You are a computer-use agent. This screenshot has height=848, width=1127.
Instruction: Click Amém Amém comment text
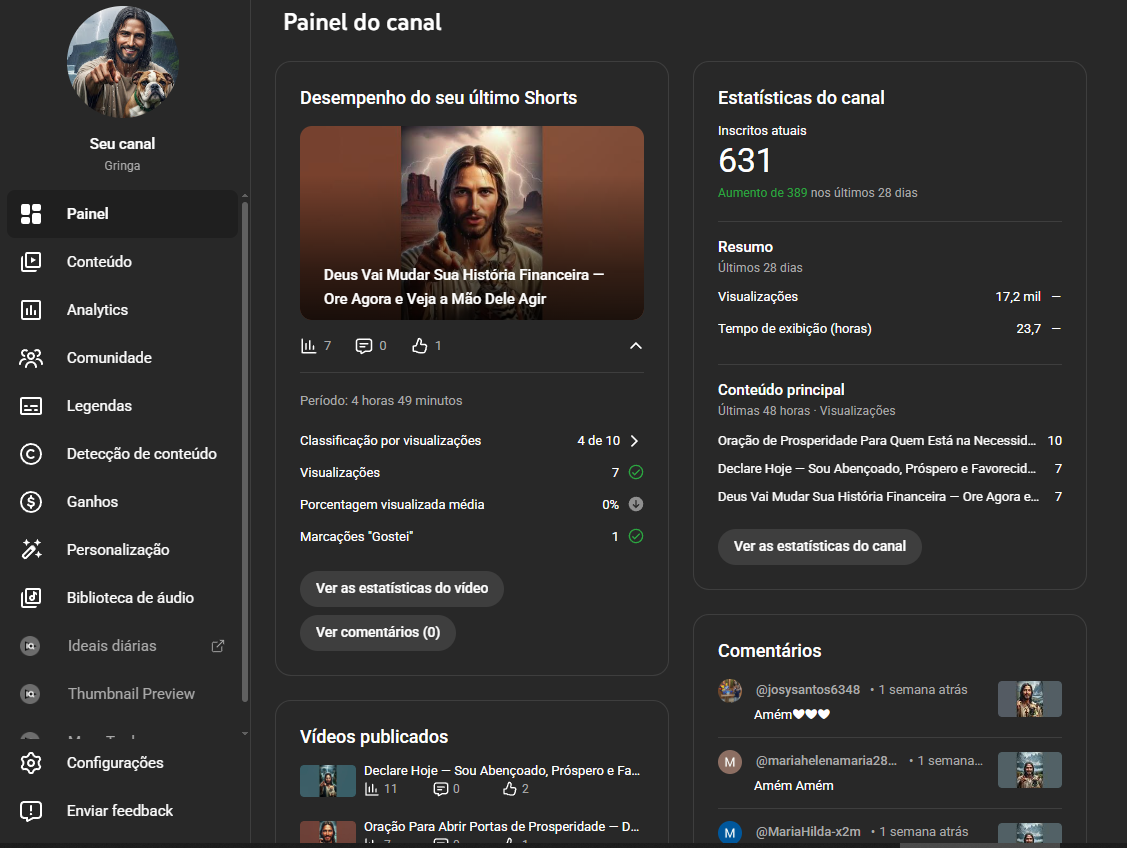click(x=794, y=785)
